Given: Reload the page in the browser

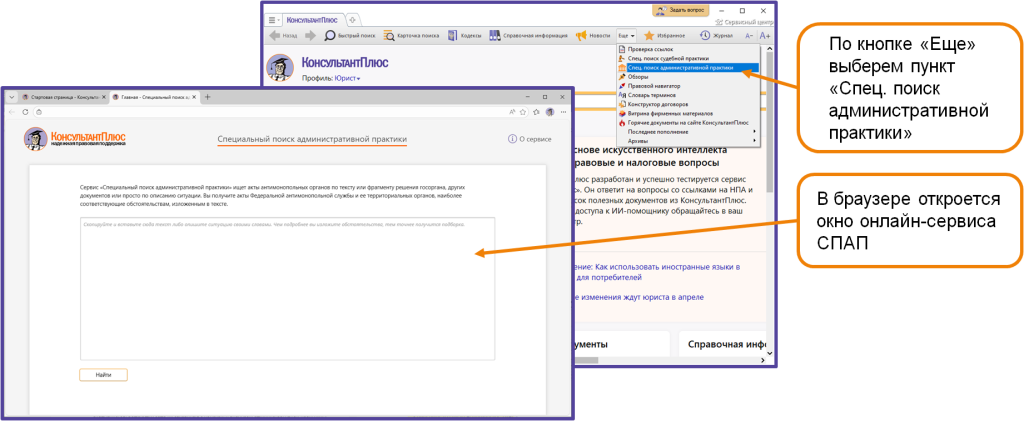Looking at the screenshot, I should (x=25, y=112).
